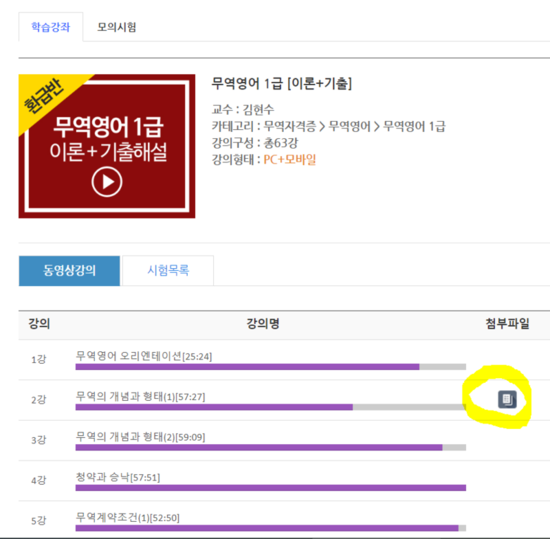Screen dimensions: 550x539
Task: Click the 첨부파일 column header
Action: 507,323
